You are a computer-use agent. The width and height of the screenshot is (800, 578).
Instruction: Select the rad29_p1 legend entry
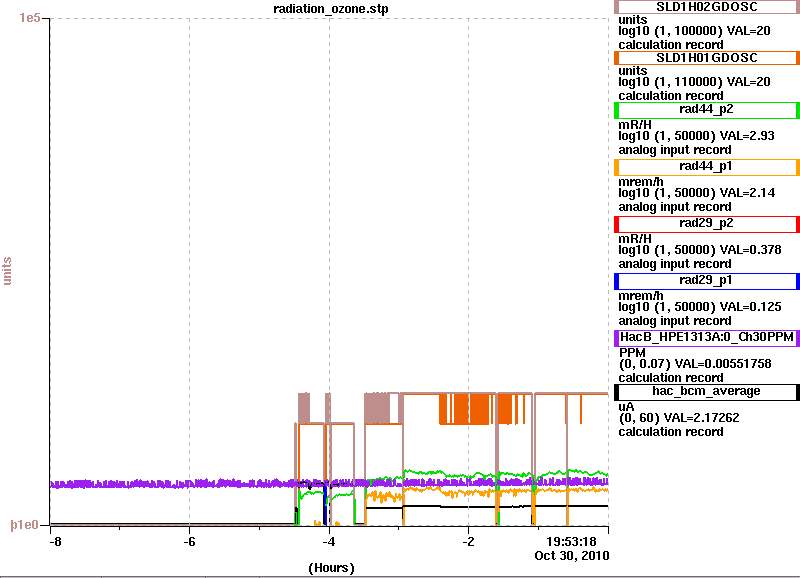pos(707,281)
